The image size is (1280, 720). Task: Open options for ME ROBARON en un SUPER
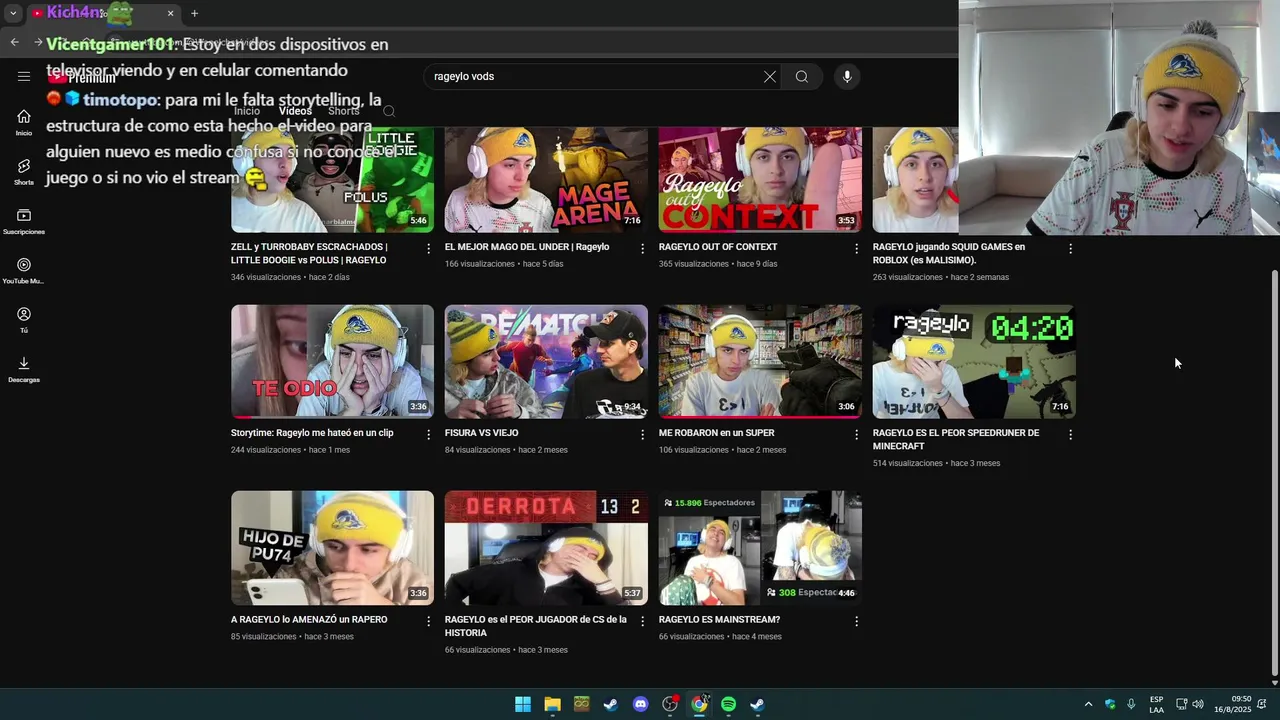coord(856,434)
